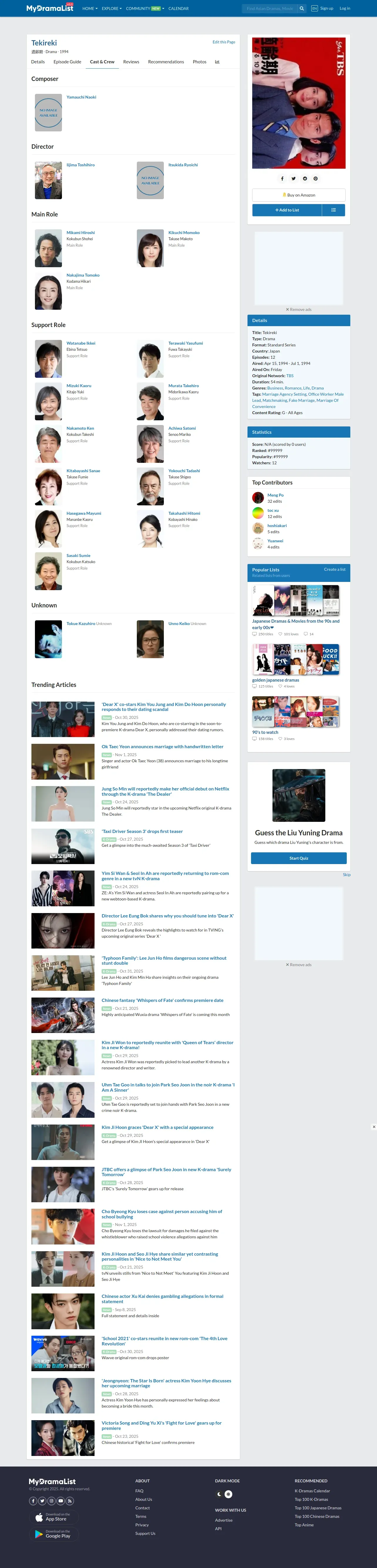
Task: Close the floating ad with the X
Action: 374,1127
